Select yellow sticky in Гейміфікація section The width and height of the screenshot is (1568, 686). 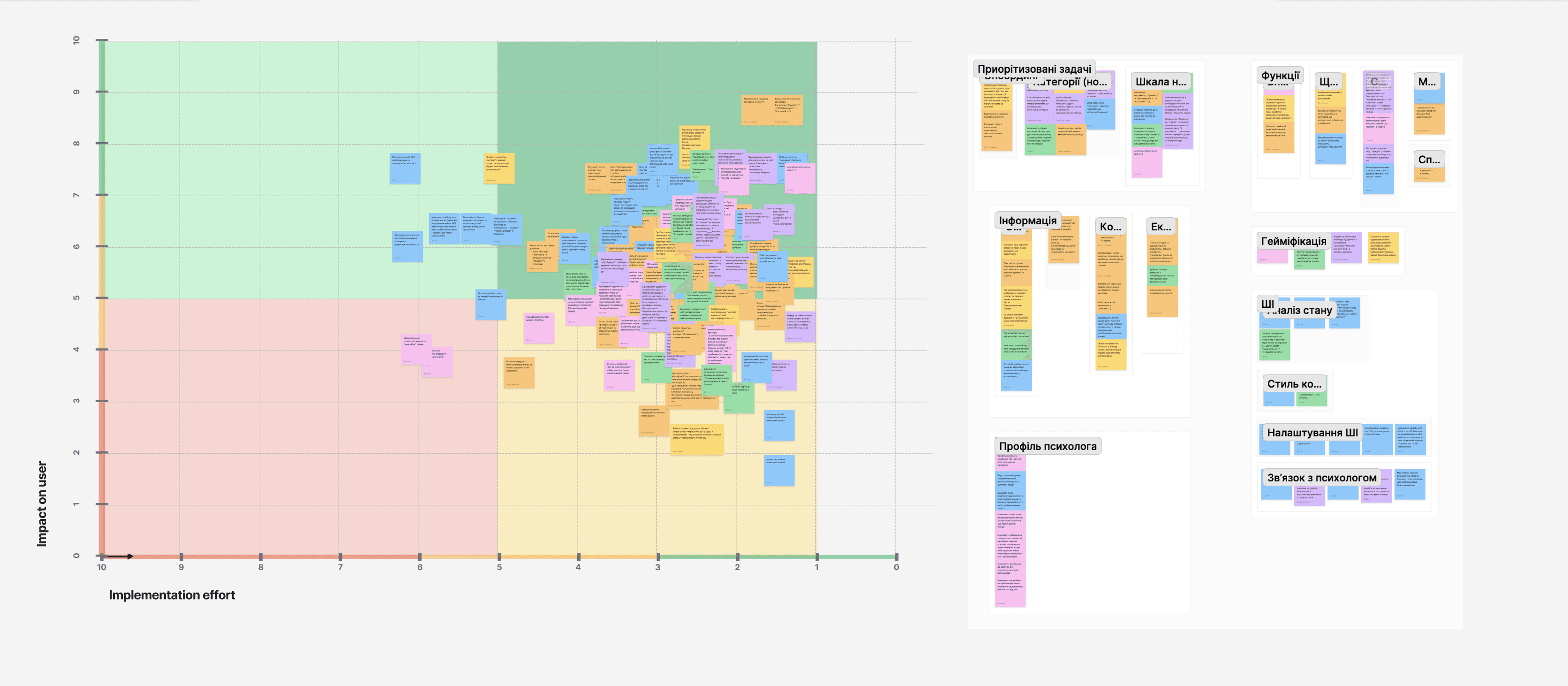[x=1383, y=248]
